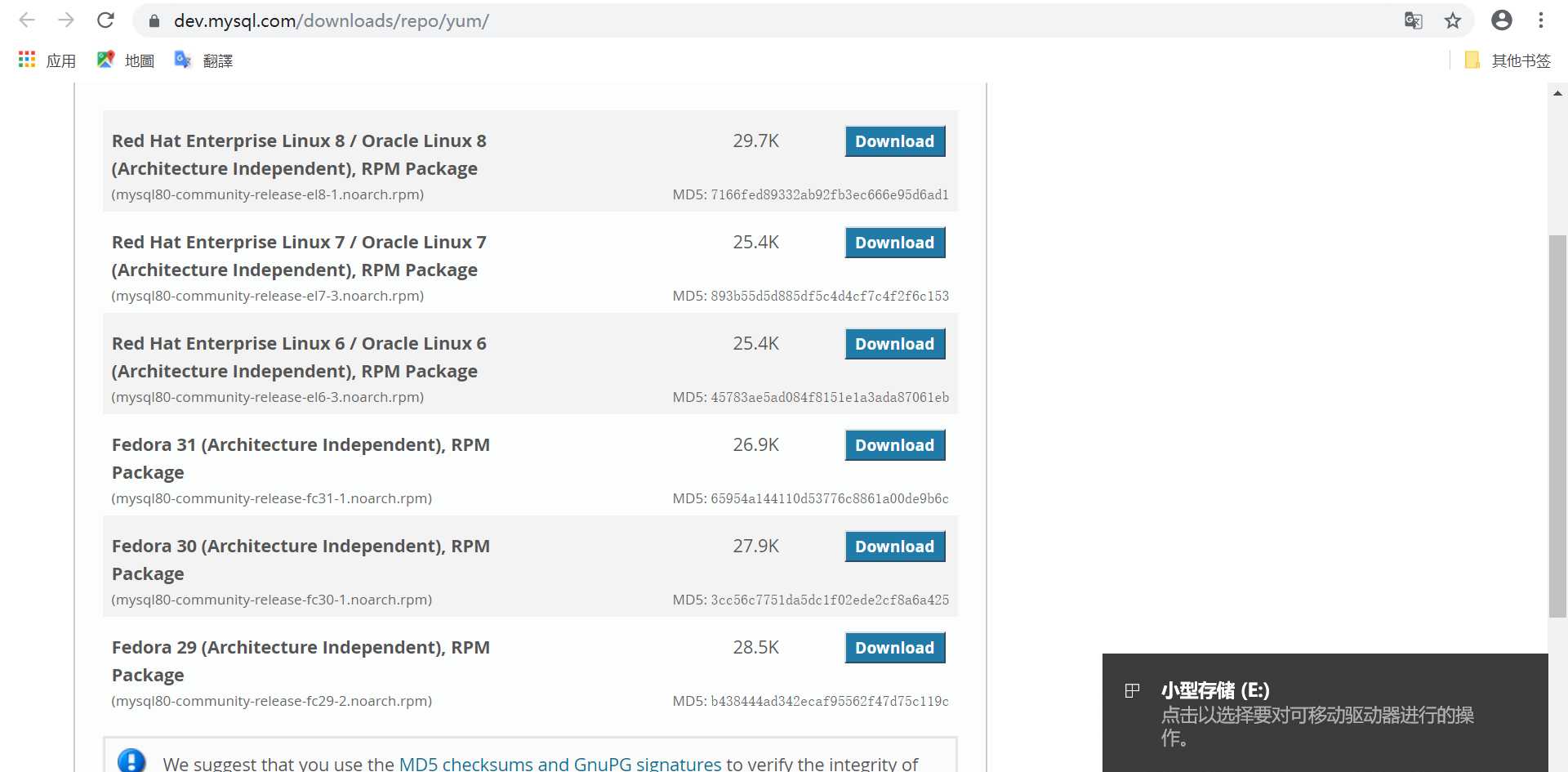Click filename mysql80-community-release-el8-1.noarch.rpm
This screenshot has height=772, width=1568.
coord(268,194)
